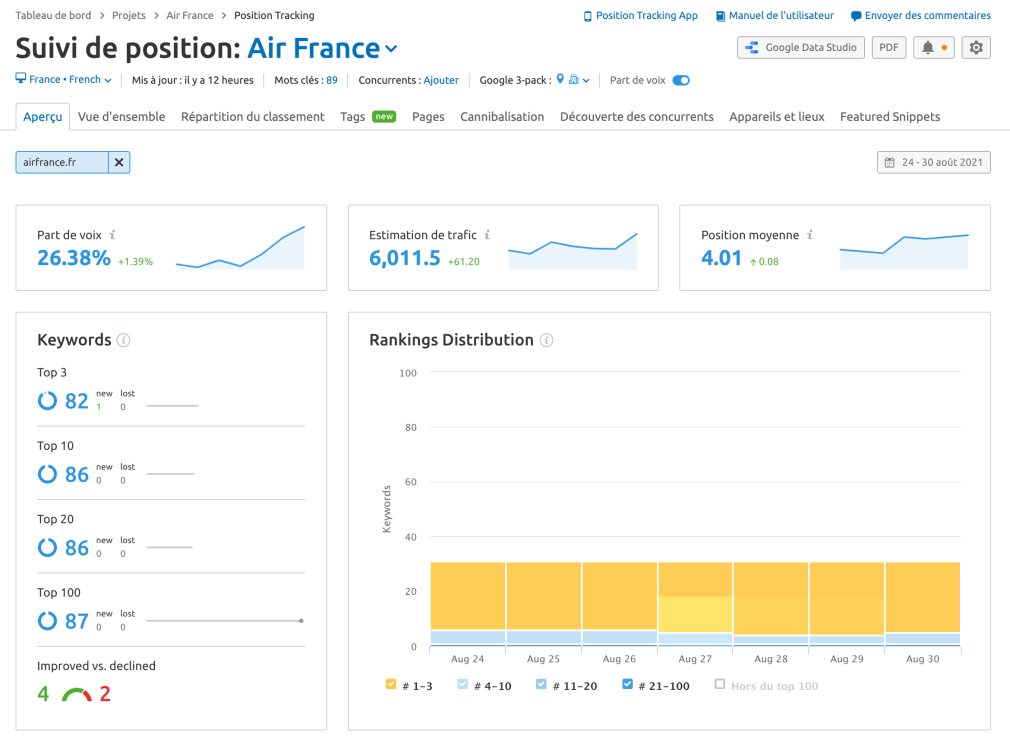This screenshot has height=740, width=1010.
Task: Click the desktop device icon near France
Action: click(21, 79)
